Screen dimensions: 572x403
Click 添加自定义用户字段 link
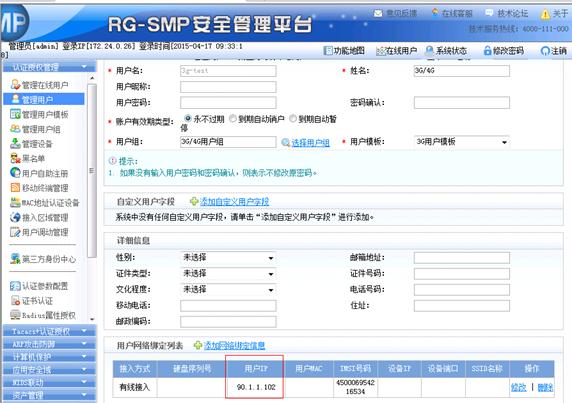234,201
